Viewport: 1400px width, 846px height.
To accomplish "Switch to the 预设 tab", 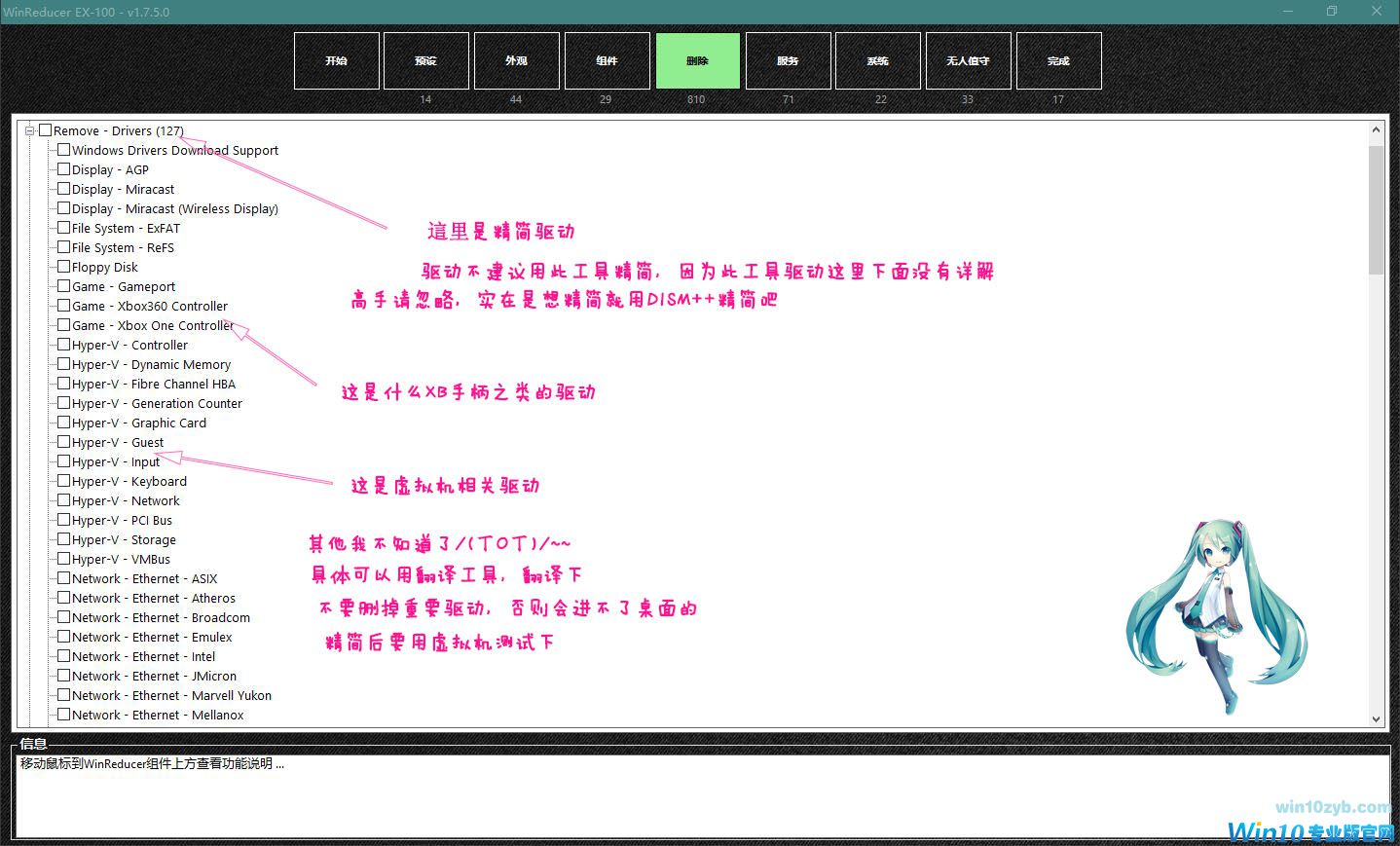I will point(425,60).
